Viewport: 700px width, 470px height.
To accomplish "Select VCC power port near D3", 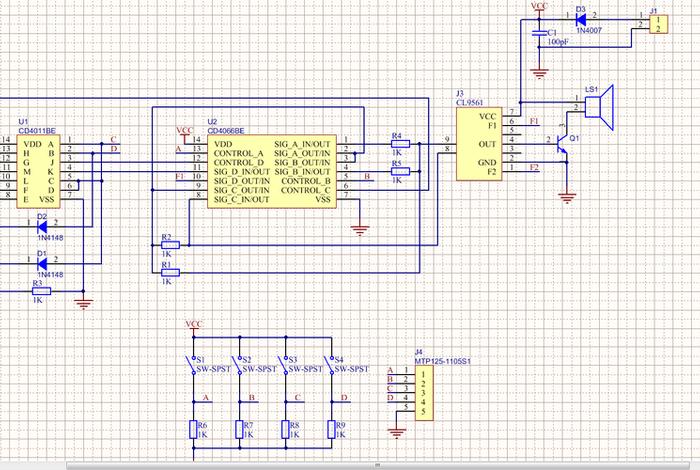I will click(x=539, y=8).
